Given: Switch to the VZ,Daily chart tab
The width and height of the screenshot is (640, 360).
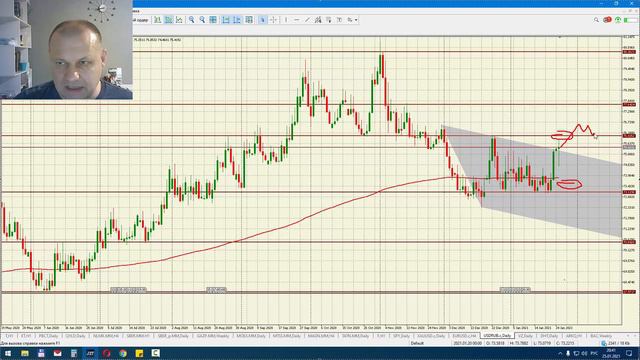Looking at the screenshot, I should [526, 336].
